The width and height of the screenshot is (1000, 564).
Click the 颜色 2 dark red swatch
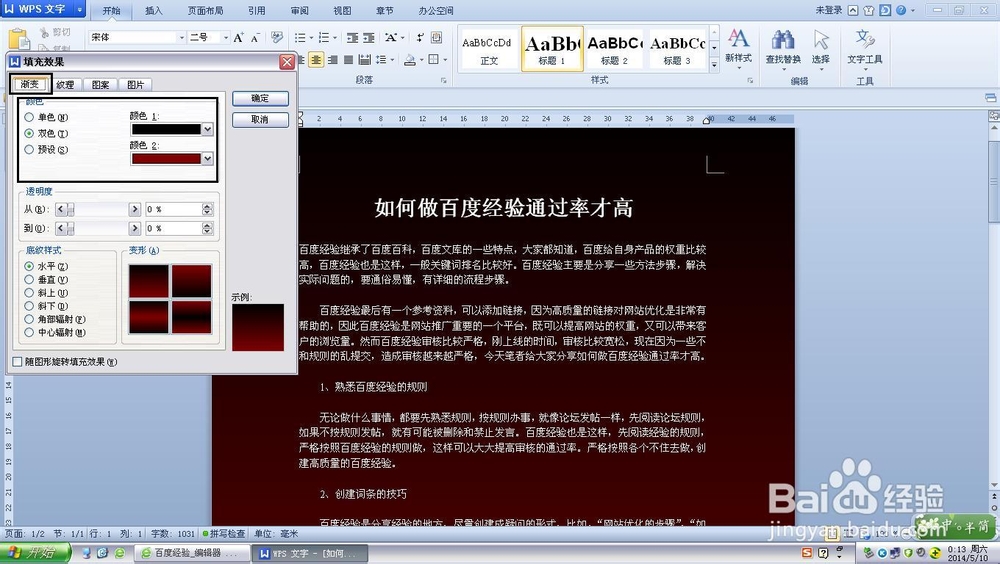pos(166,158)
